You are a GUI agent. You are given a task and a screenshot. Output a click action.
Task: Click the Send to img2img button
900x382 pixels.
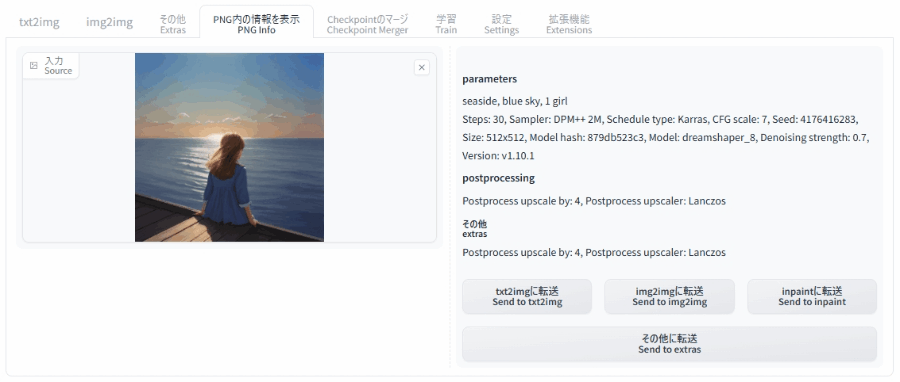tap(669, 297)
